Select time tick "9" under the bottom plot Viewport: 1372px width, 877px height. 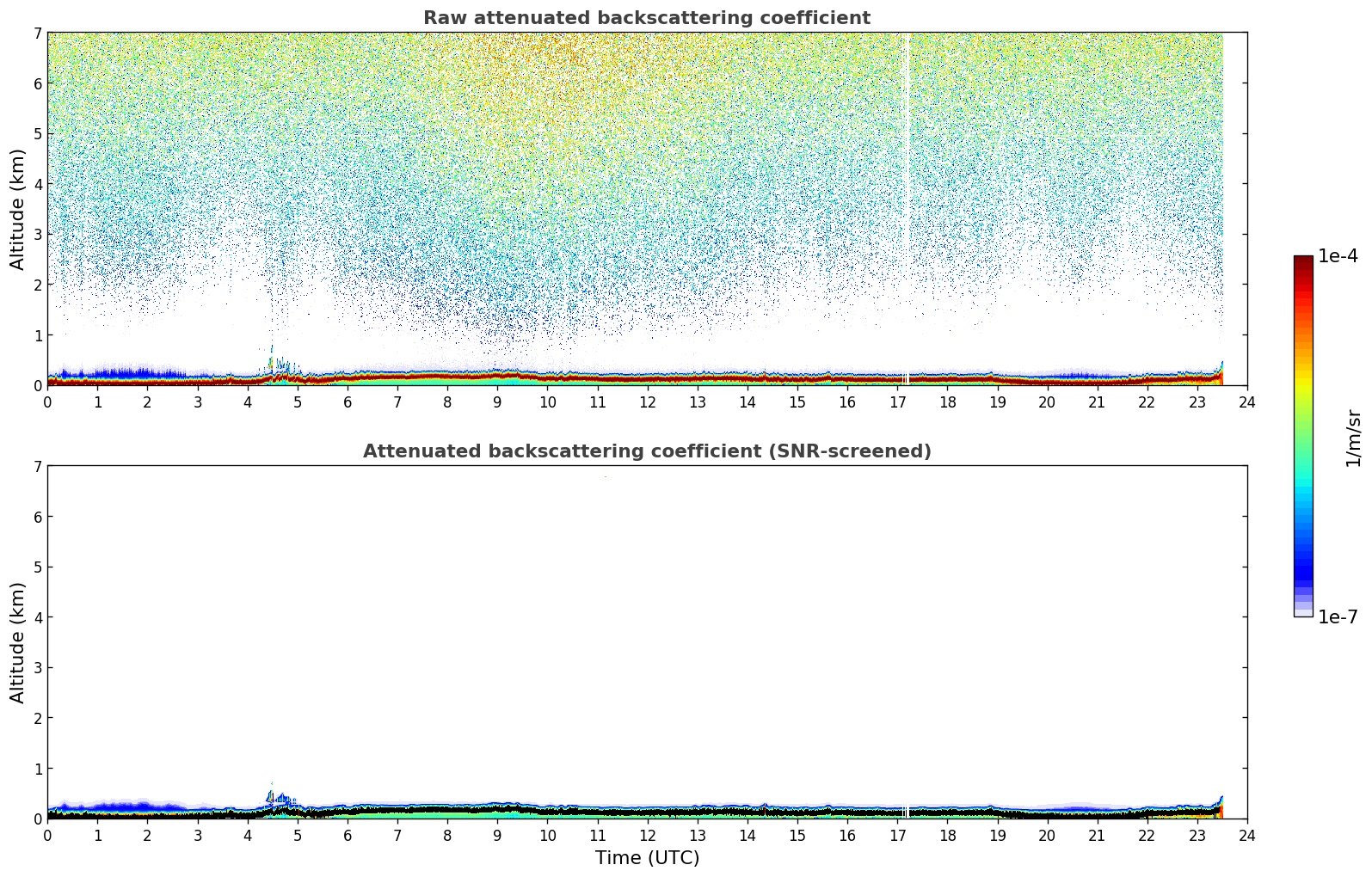click(x=497, y=835)
